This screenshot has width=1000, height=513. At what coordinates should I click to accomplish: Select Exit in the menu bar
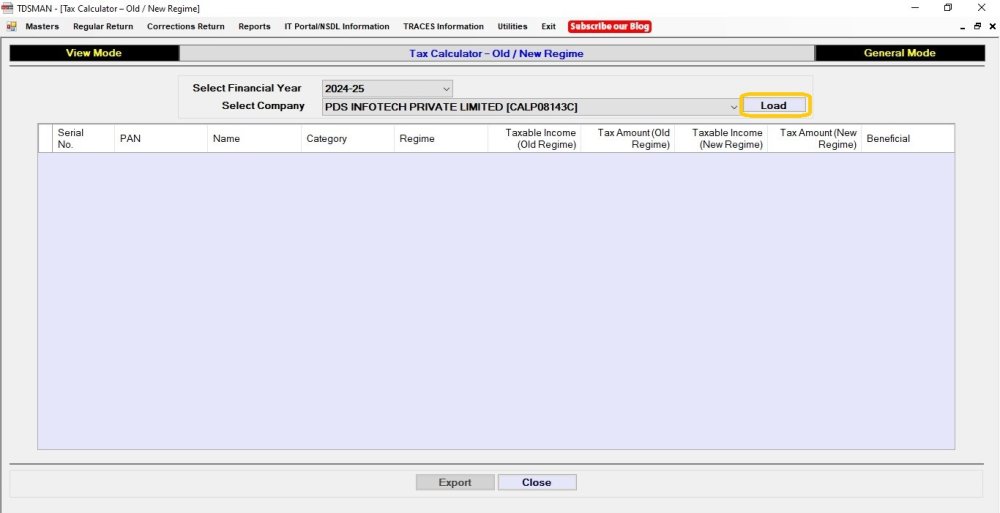[548, 27]
